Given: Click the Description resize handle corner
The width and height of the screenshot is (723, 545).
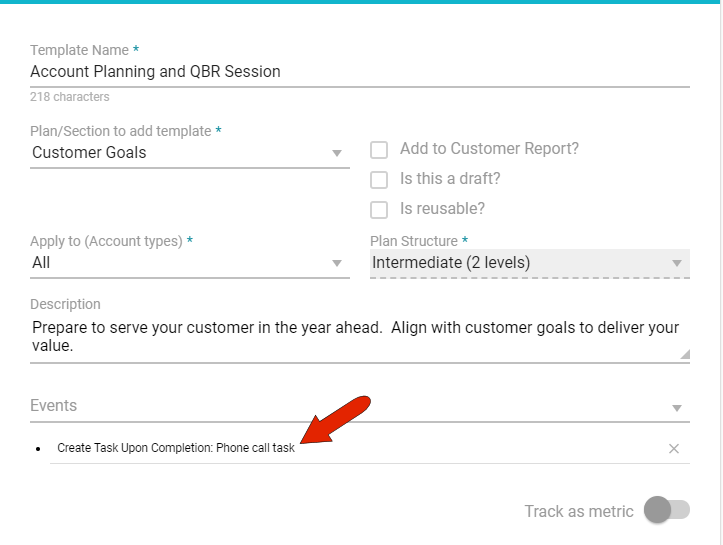Looking at the screenshot, I should 684,354.
